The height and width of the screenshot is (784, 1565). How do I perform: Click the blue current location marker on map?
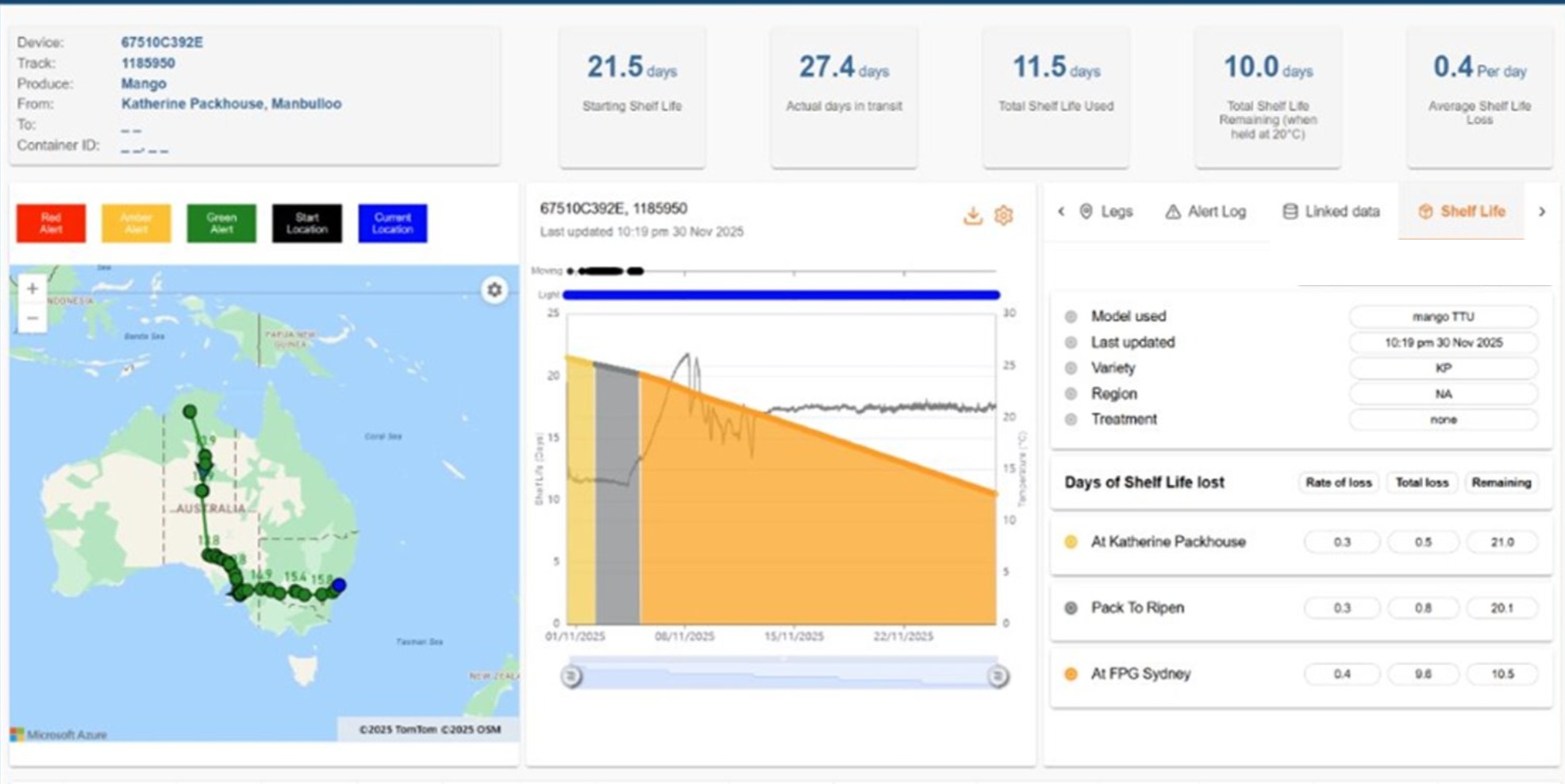(x=339, y=585)
